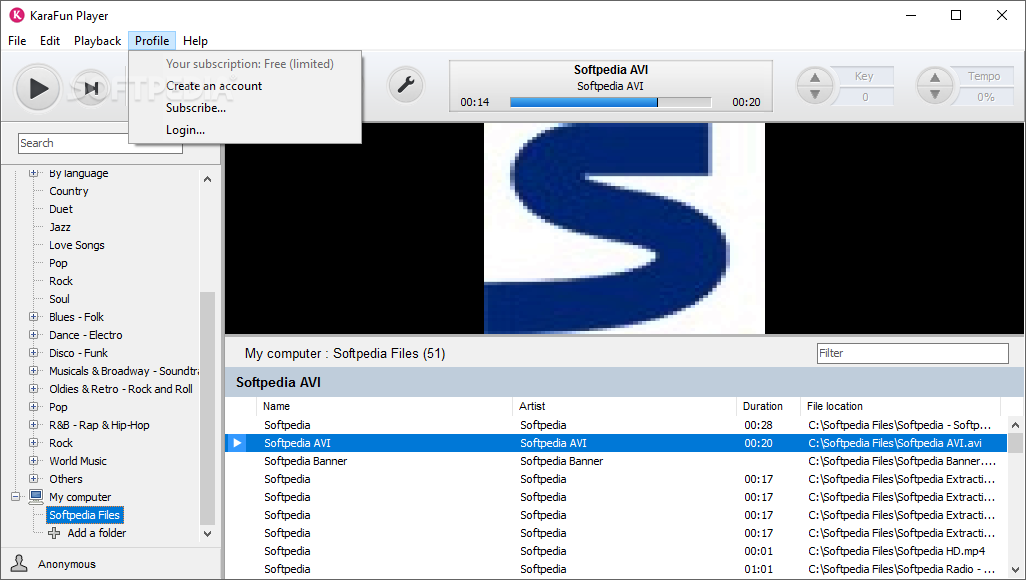Viewport: 1026px width, 580px height.
Task: Click the Tempo percentage value
Action: 985,97
